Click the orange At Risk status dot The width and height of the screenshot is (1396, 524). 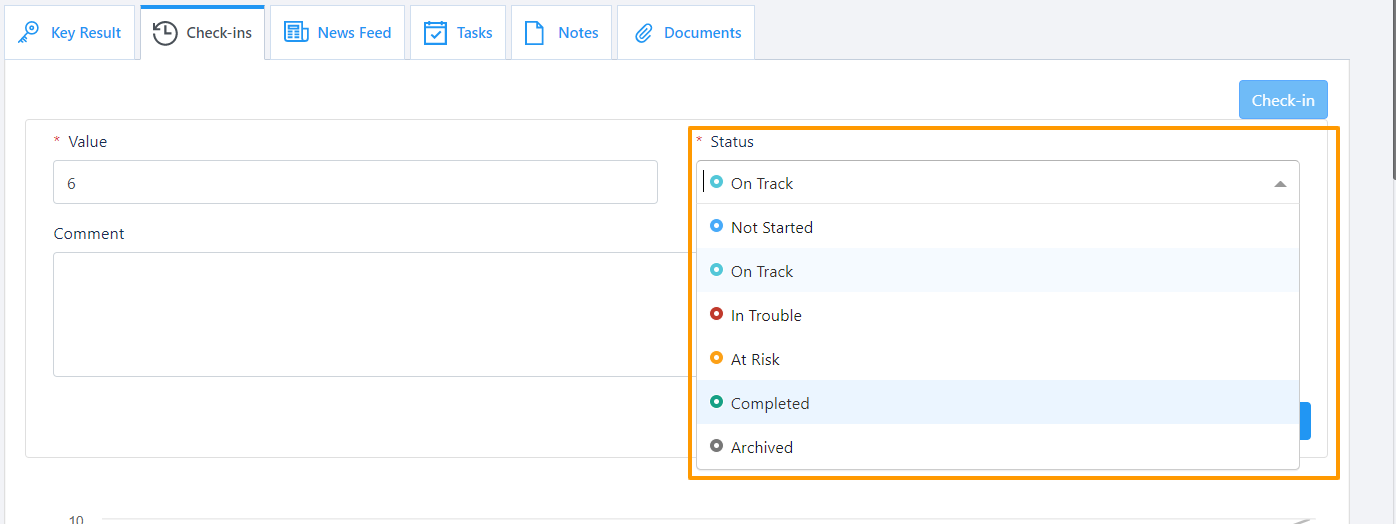click(716, 358)
